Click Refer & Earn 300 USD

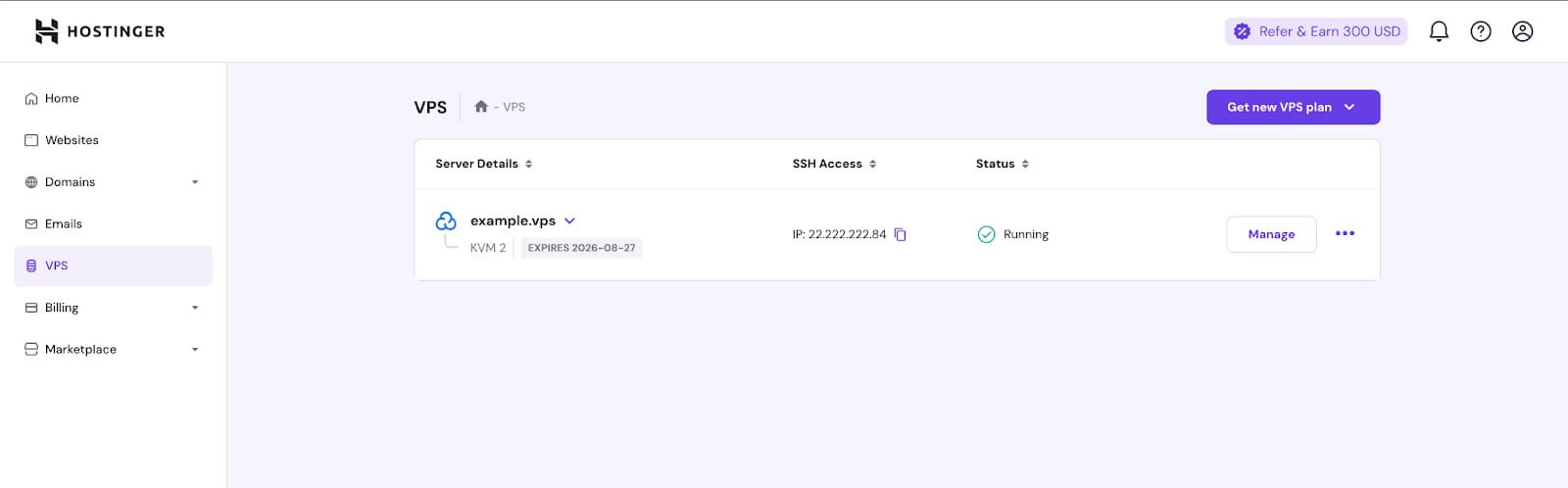tap(1315, 31)
